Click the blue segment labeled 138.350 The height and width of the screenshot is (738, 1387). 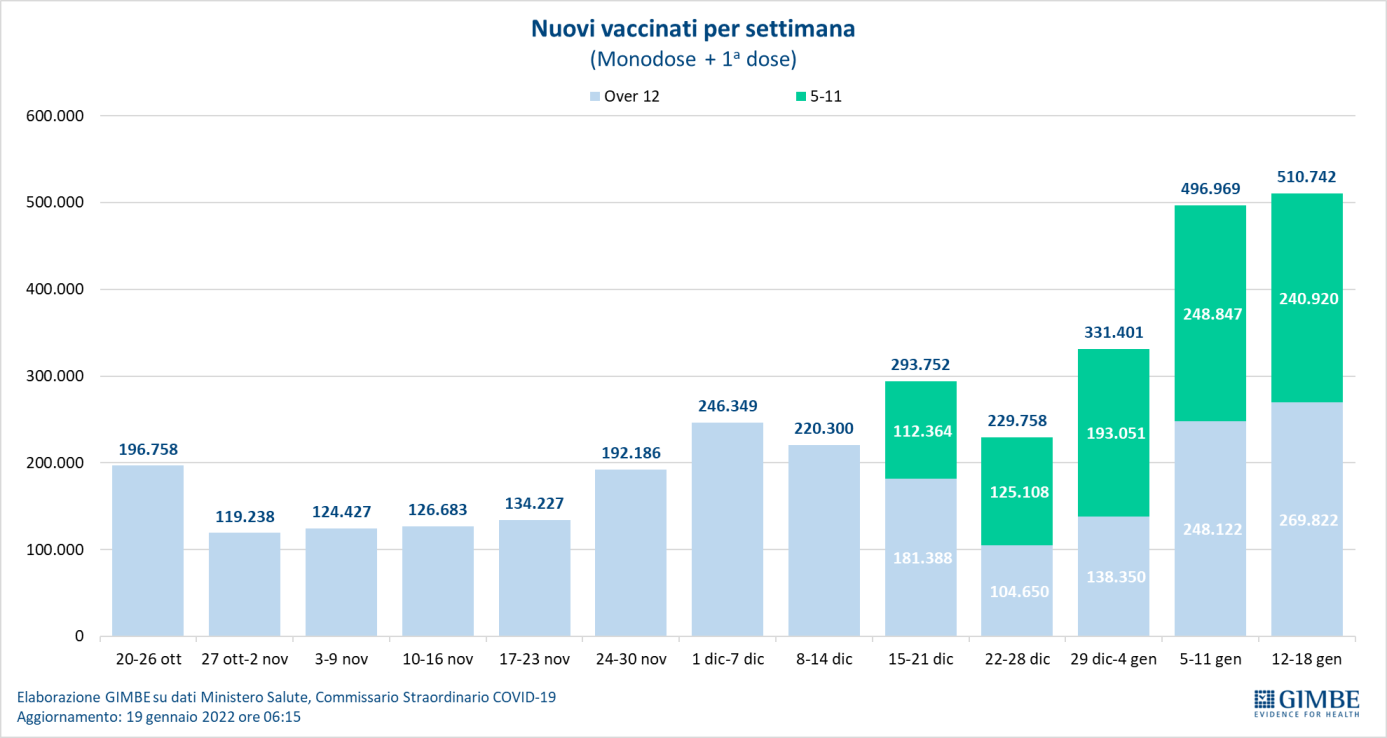[x=1115, y=576]
